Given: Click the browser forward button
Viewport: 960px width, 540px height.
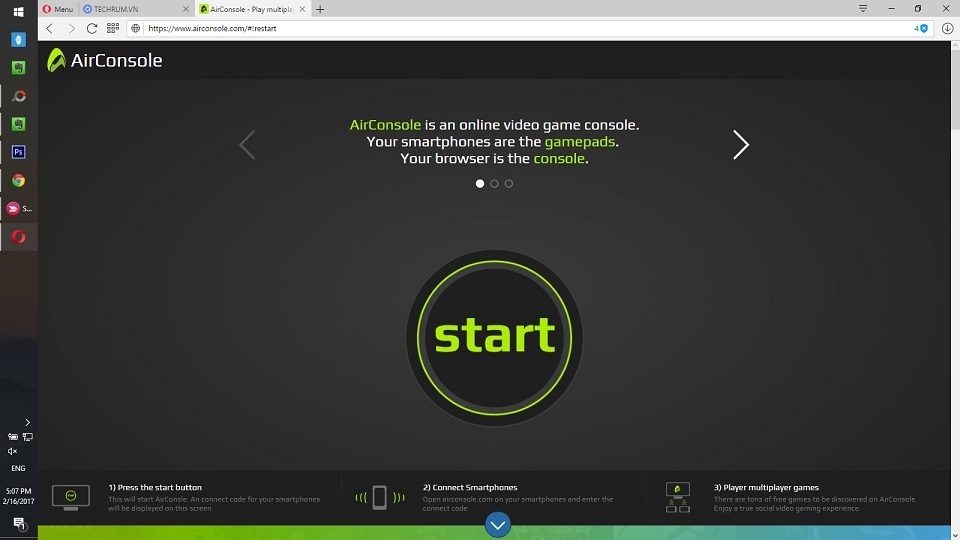Looking at the screenshot, I should [x=71, y=28].
